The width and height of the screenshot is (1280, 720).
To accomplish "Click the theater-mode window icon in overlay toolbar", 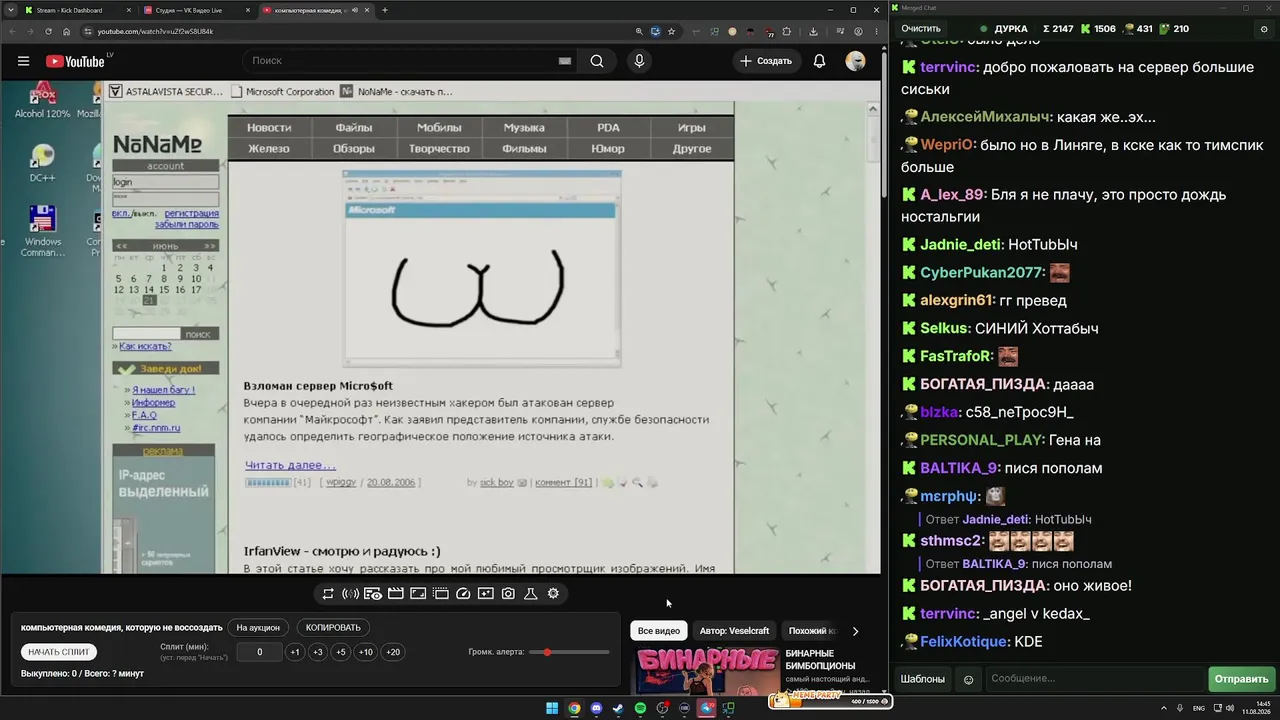I will (440, 594).
